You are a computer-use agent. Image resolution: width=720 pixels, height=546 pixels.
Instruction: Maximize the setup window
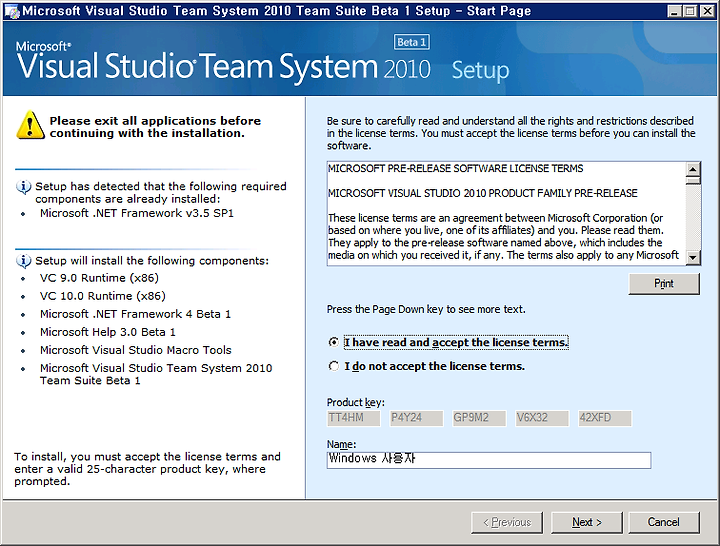tap(690, 11)
